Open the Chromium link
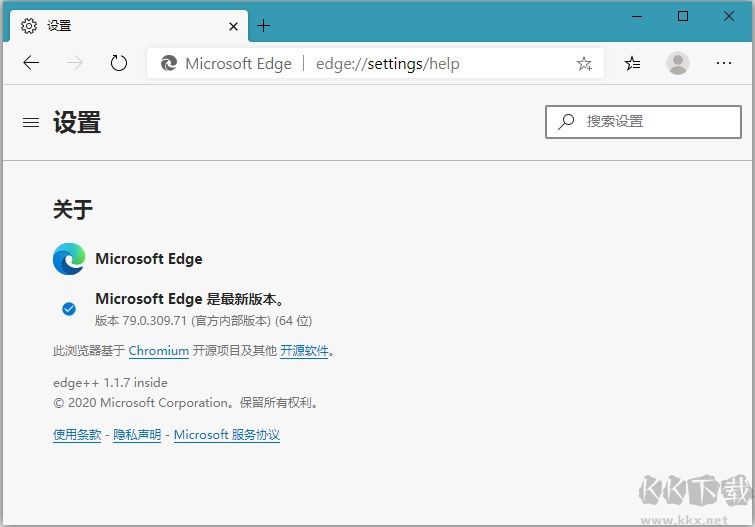 (158, 351)
